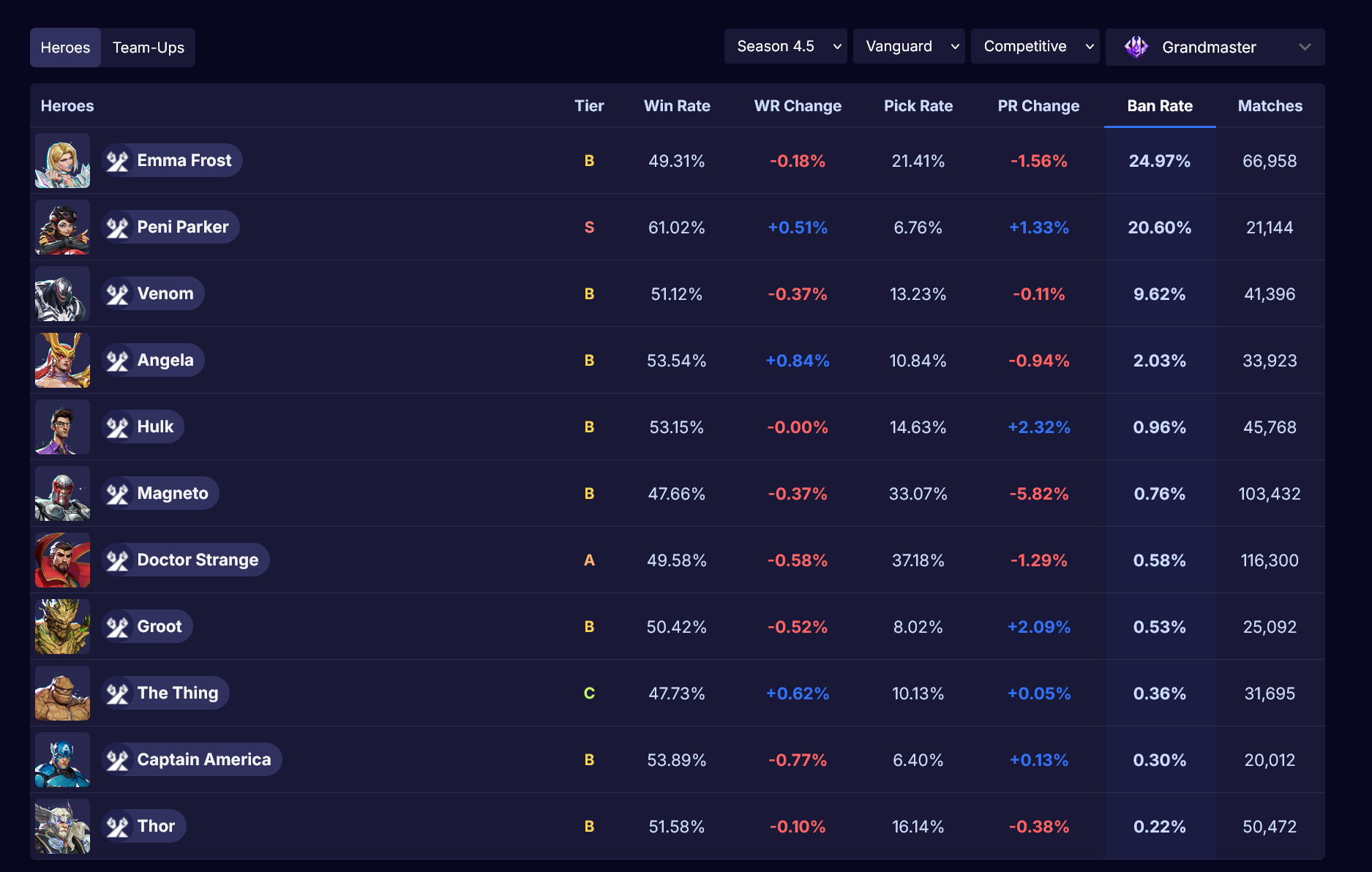The width and height of the screenshot is (1372, 872).
Task: Click Peni Parker's S tier letter
Action: click(589, 228)
